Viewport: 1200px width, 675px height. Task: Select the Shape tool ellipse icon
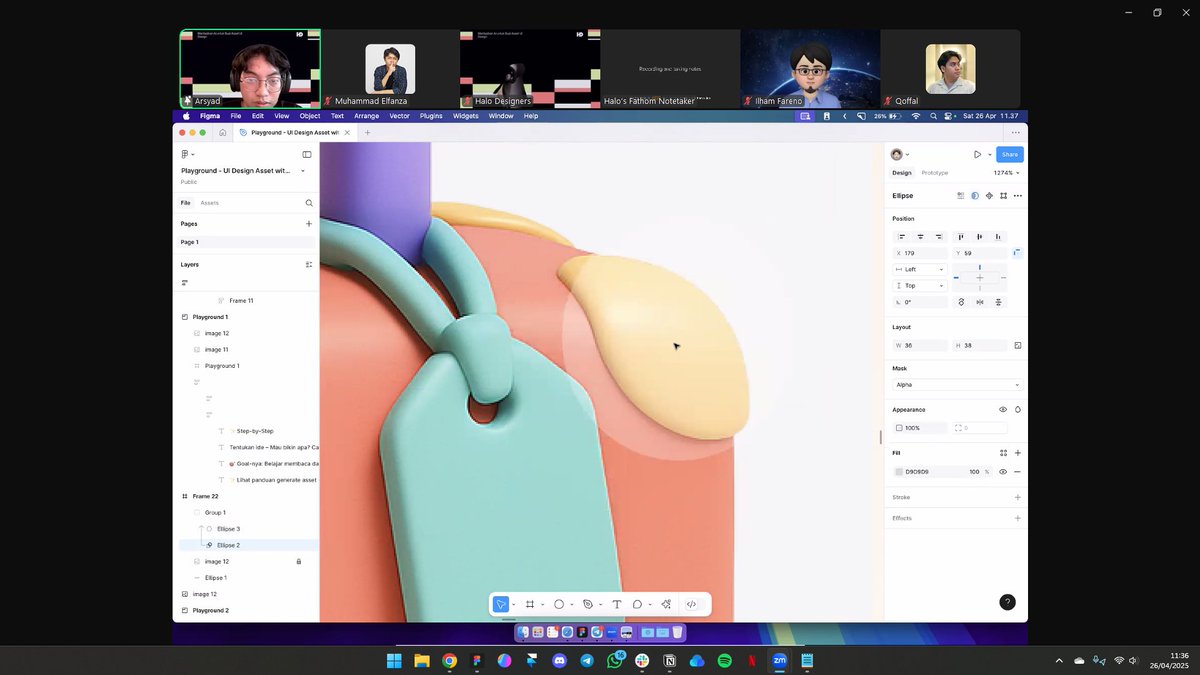click(560, 603)
